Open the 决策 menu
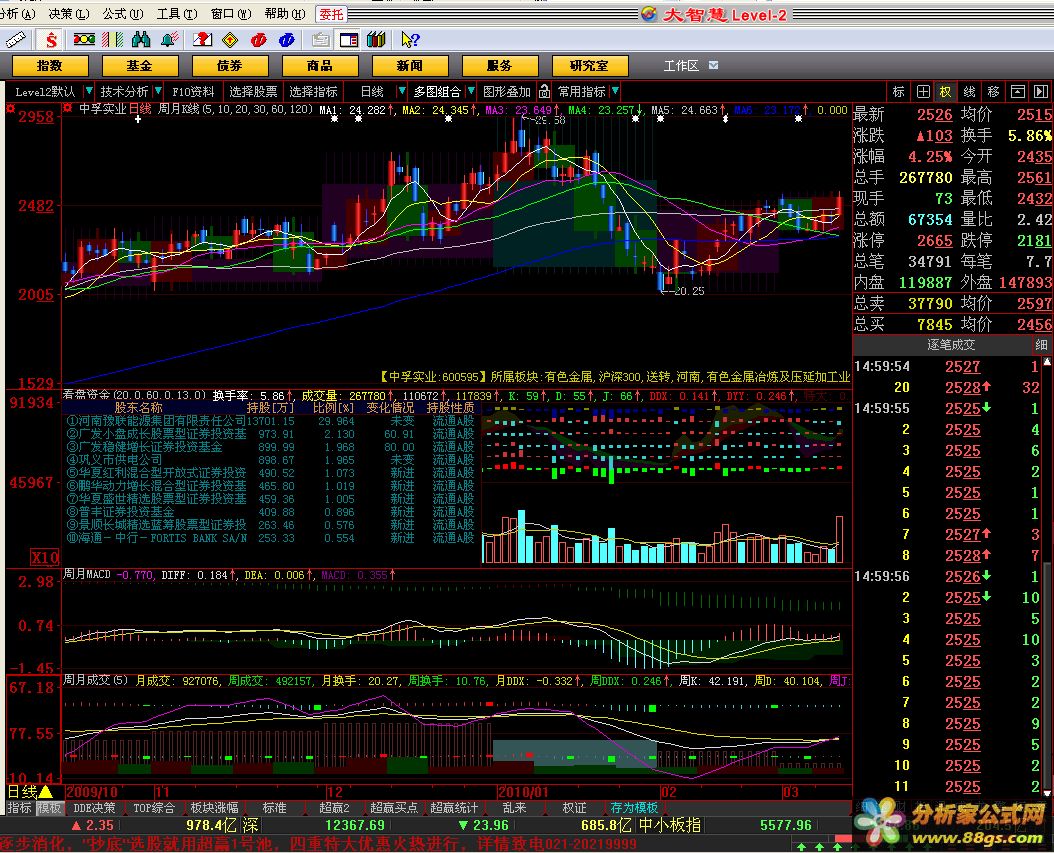The height and width of the screenshot is (853, 1054). point(69,14)
